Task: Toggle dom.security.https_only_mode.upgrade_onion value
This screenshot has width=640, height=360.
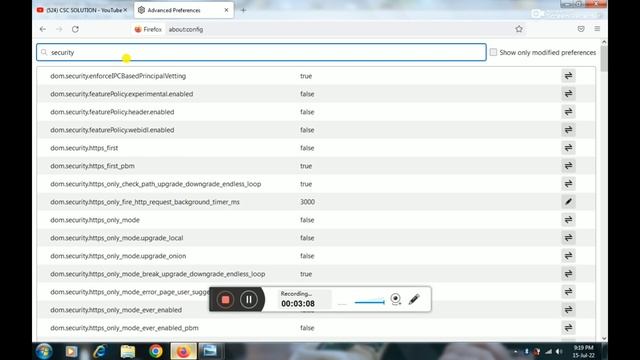Action: click(568, 256)
